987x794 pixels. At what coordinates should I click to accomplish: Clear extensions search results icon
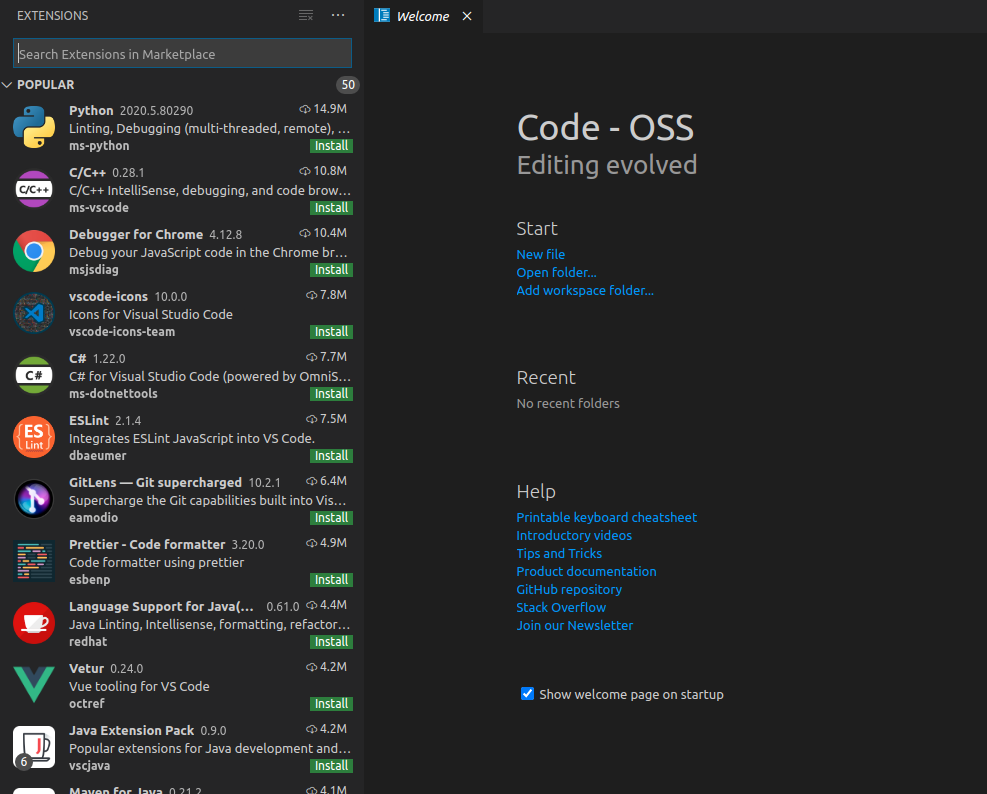tap(306, 15)
